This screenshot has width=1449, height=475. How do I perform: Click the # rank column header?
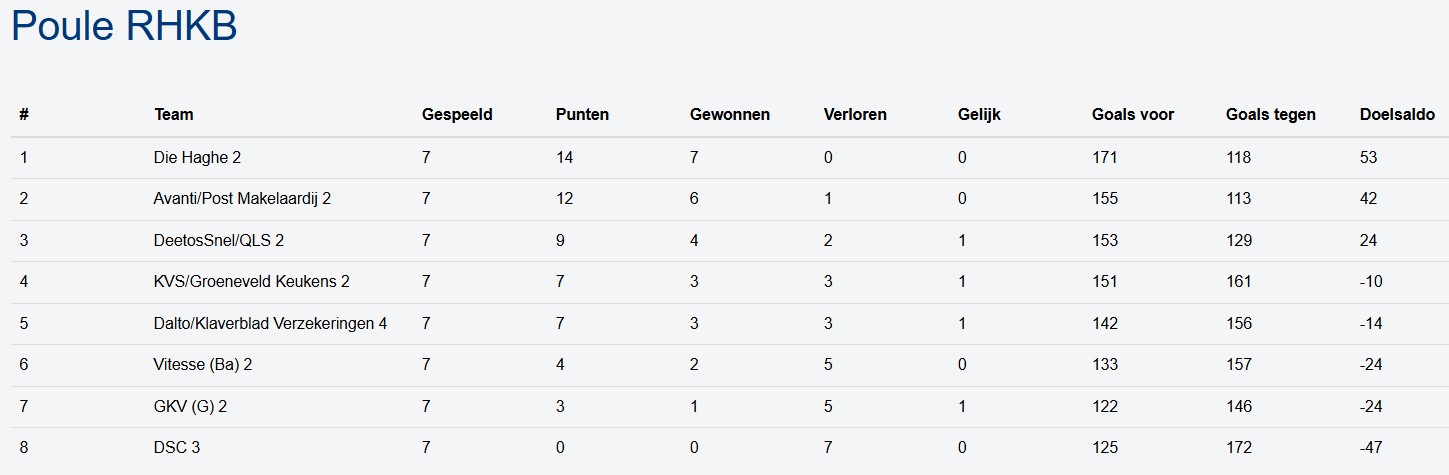(24, 114)
